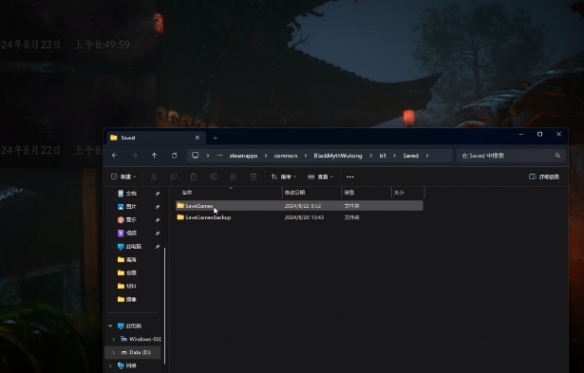This screenshot has height=373, width=584.
Task: Click the Delete trash icon
Action: (253, 177)
